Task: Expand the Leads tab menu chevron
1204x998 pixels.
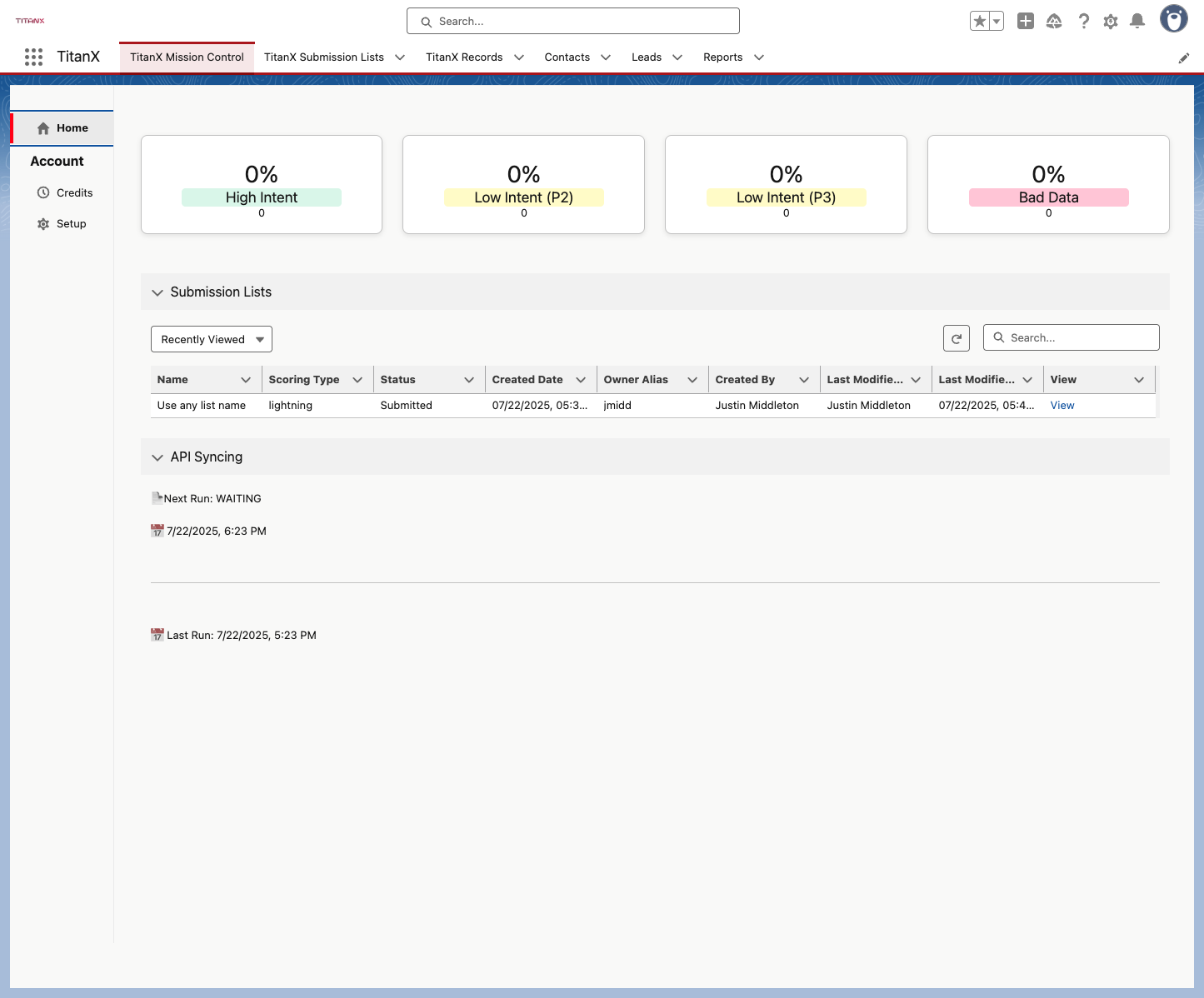Action: 677,57
